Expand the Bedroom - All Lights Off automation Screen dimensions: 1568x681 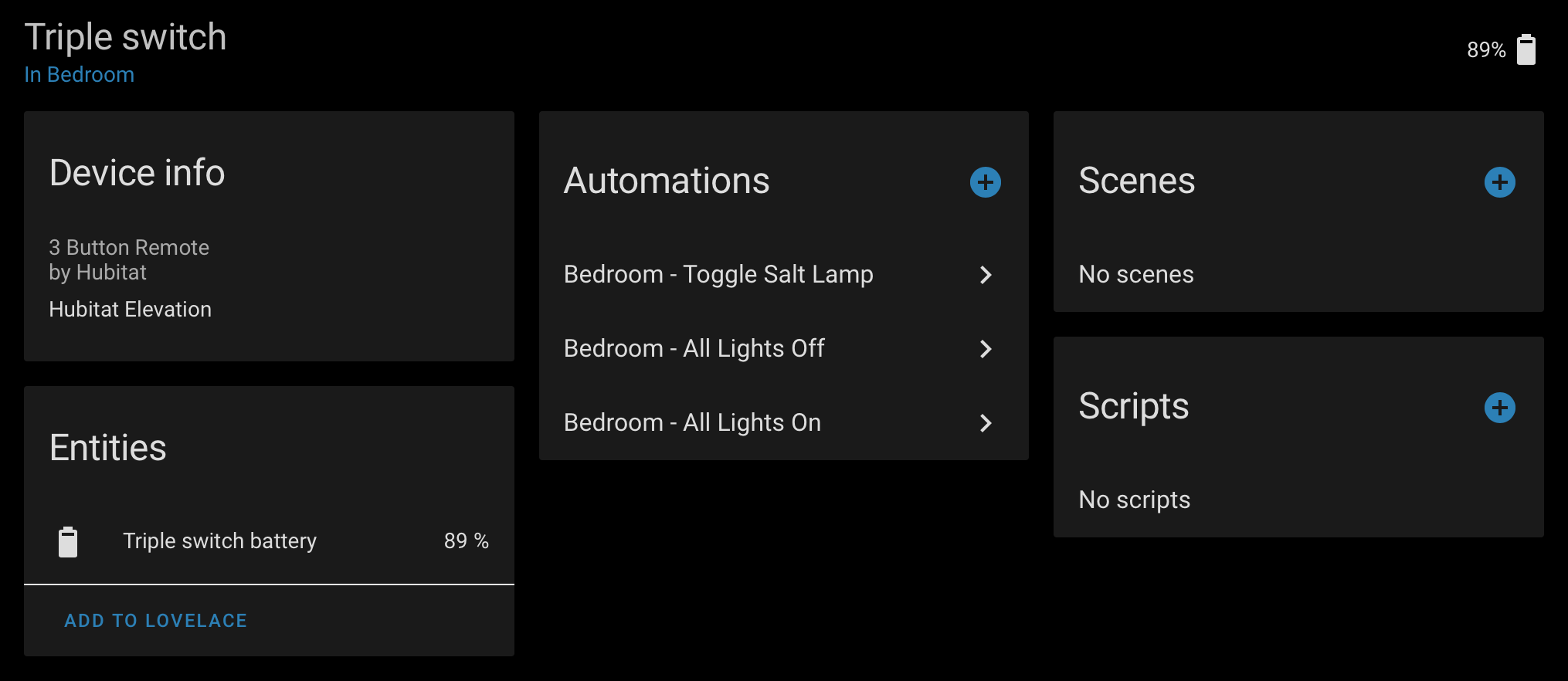tap(986, 349)
